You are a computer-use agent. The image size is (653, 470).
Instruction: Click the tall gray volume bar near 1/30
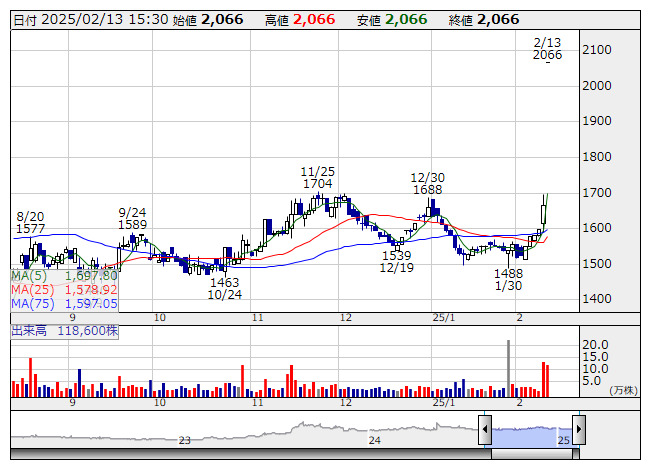(508, 368)
